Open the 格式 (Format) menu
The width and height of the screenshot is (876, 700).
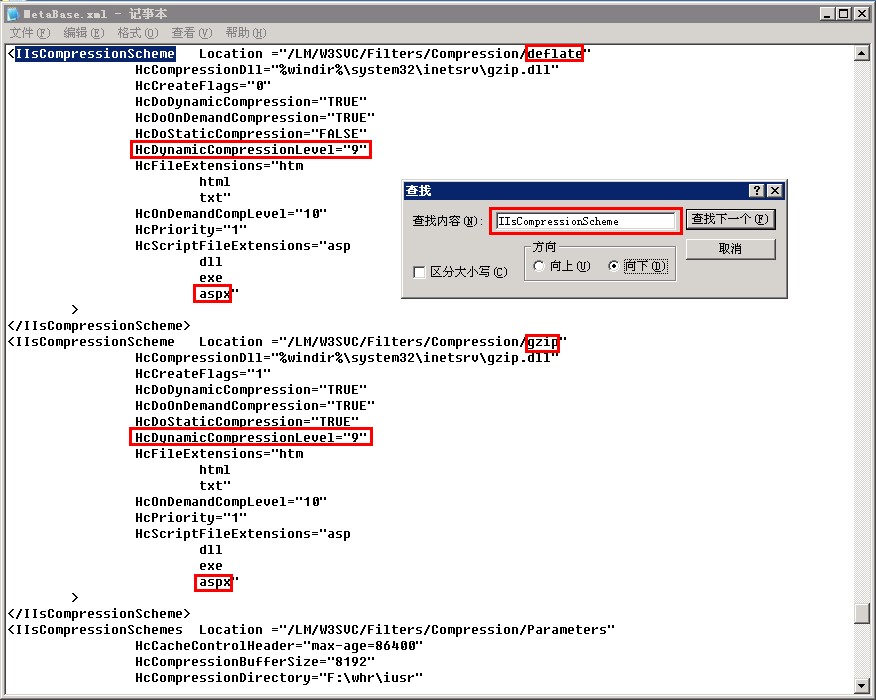tap(137, 32)
